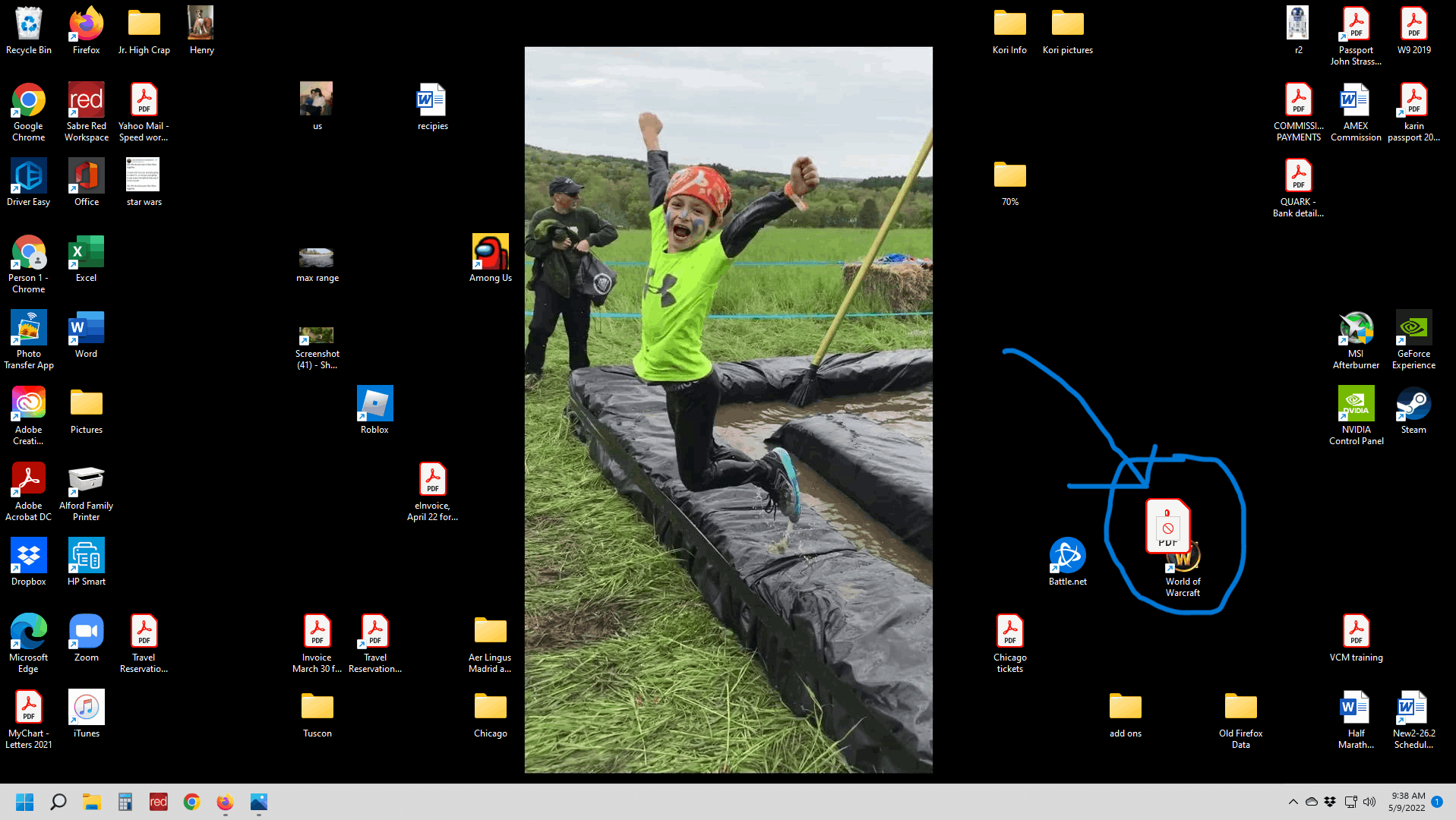Open QUARK Bank detail PDF
The width and height of the screenshot is (1456, 820).
click(x=1298, y=188)
